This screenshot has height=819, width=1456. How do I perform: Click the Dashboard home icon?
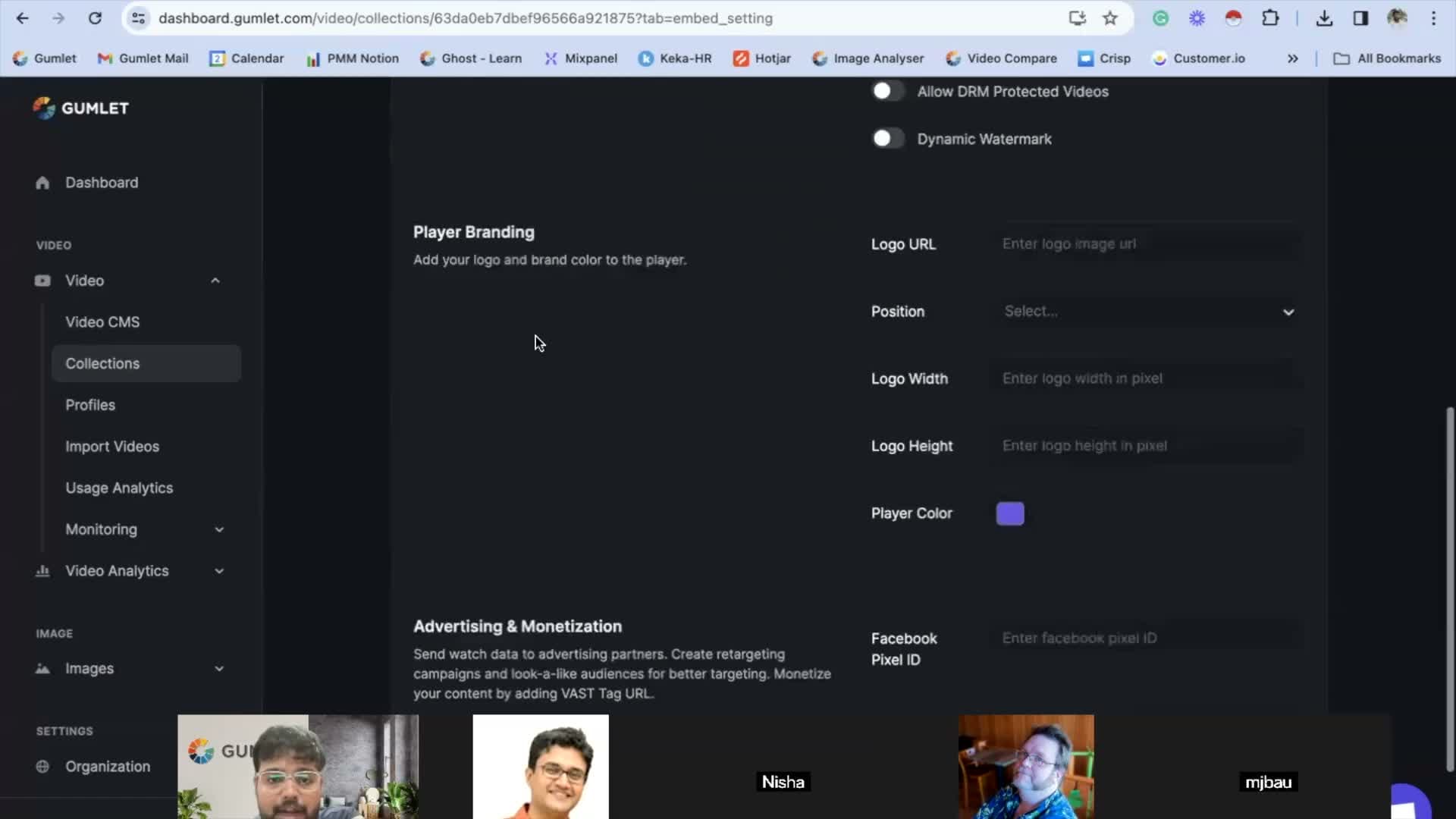coord(42,183)
